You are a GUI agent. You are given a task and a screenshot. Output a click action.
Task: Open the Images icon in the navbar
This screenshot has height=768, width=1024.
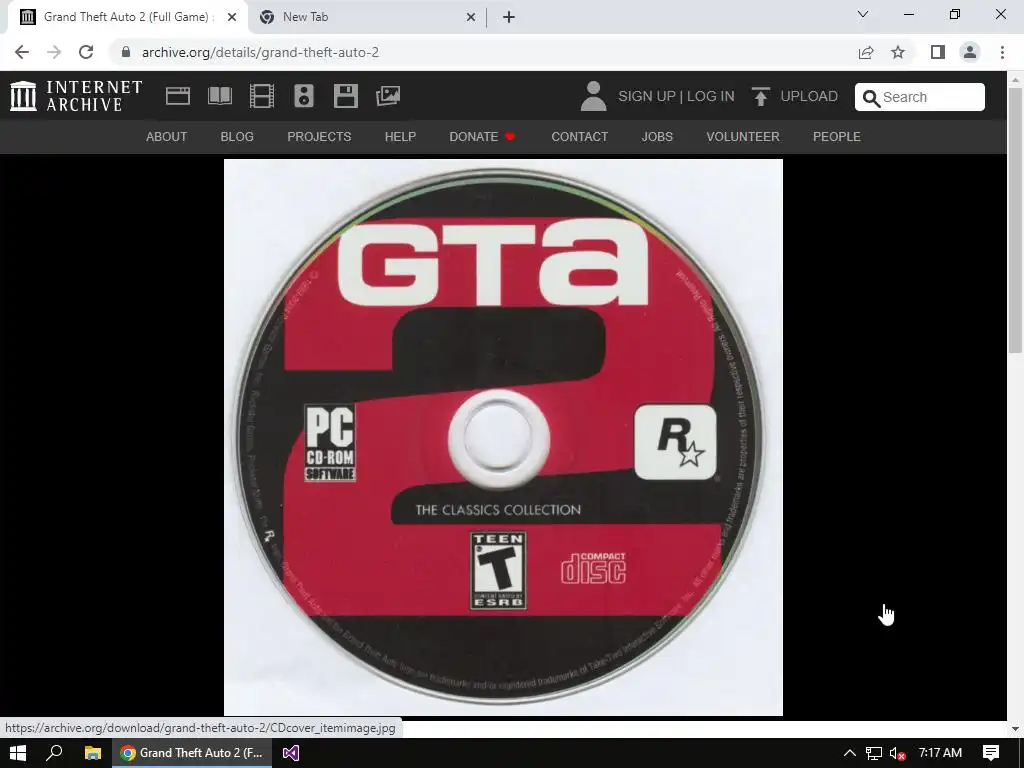pyautogui.click(x=388, y=96)
